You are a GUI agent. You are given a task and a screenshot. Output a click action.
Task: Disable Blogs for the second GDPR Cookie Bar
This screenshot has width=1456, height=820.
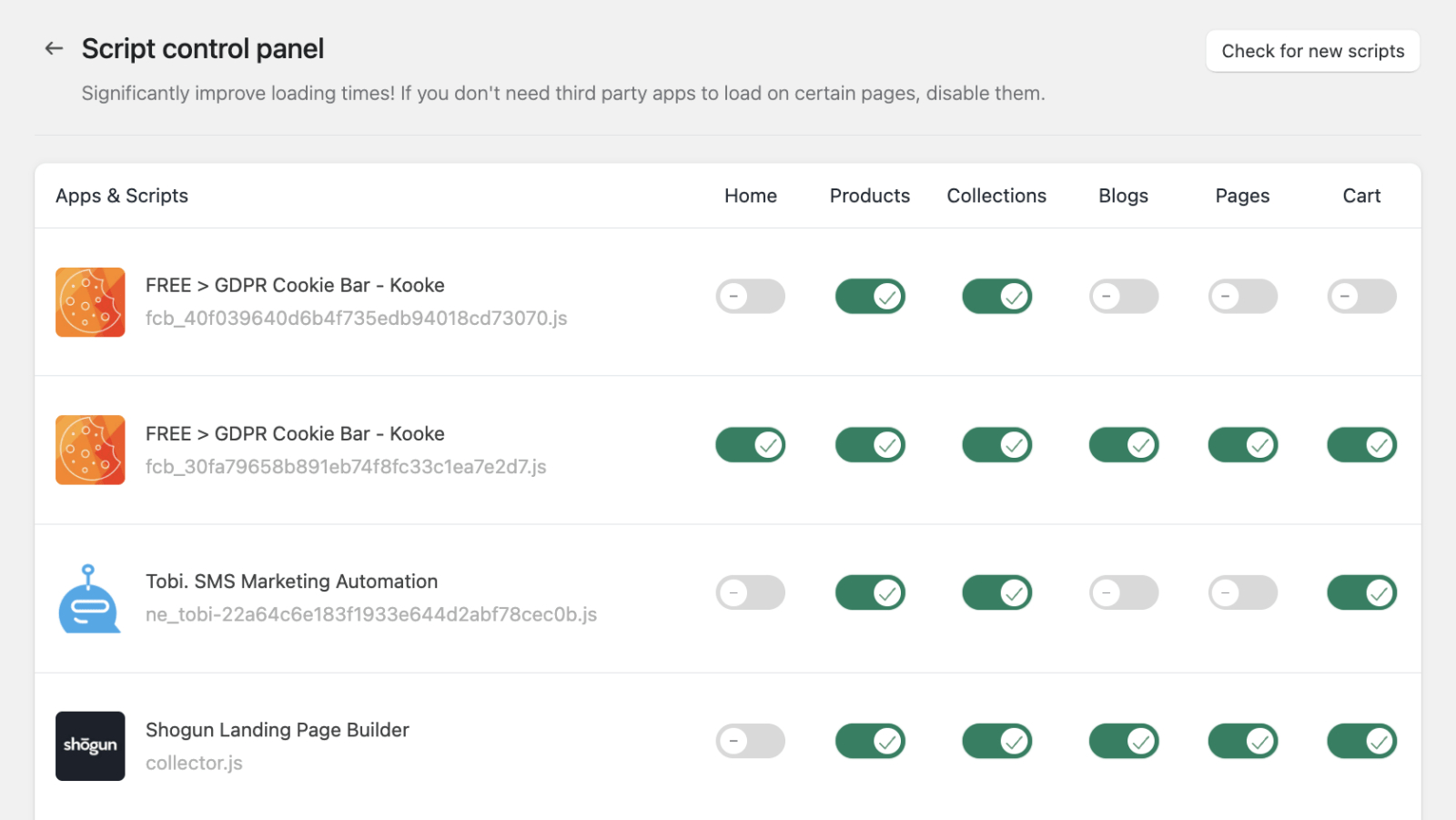[x=1124, y=444]
